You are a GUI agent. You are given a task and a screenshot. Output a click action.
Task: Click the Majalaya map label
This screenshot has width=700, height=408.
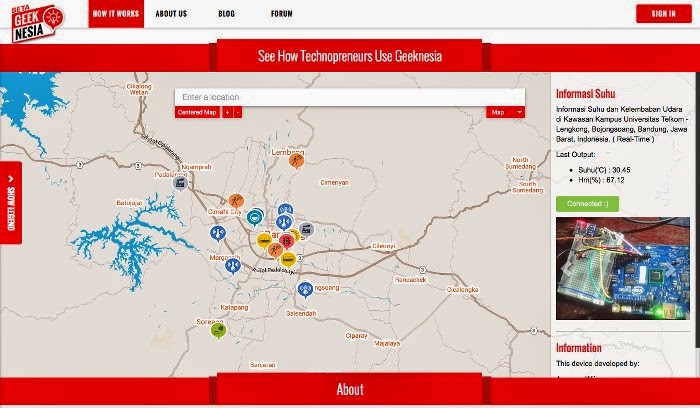point(387,343)
